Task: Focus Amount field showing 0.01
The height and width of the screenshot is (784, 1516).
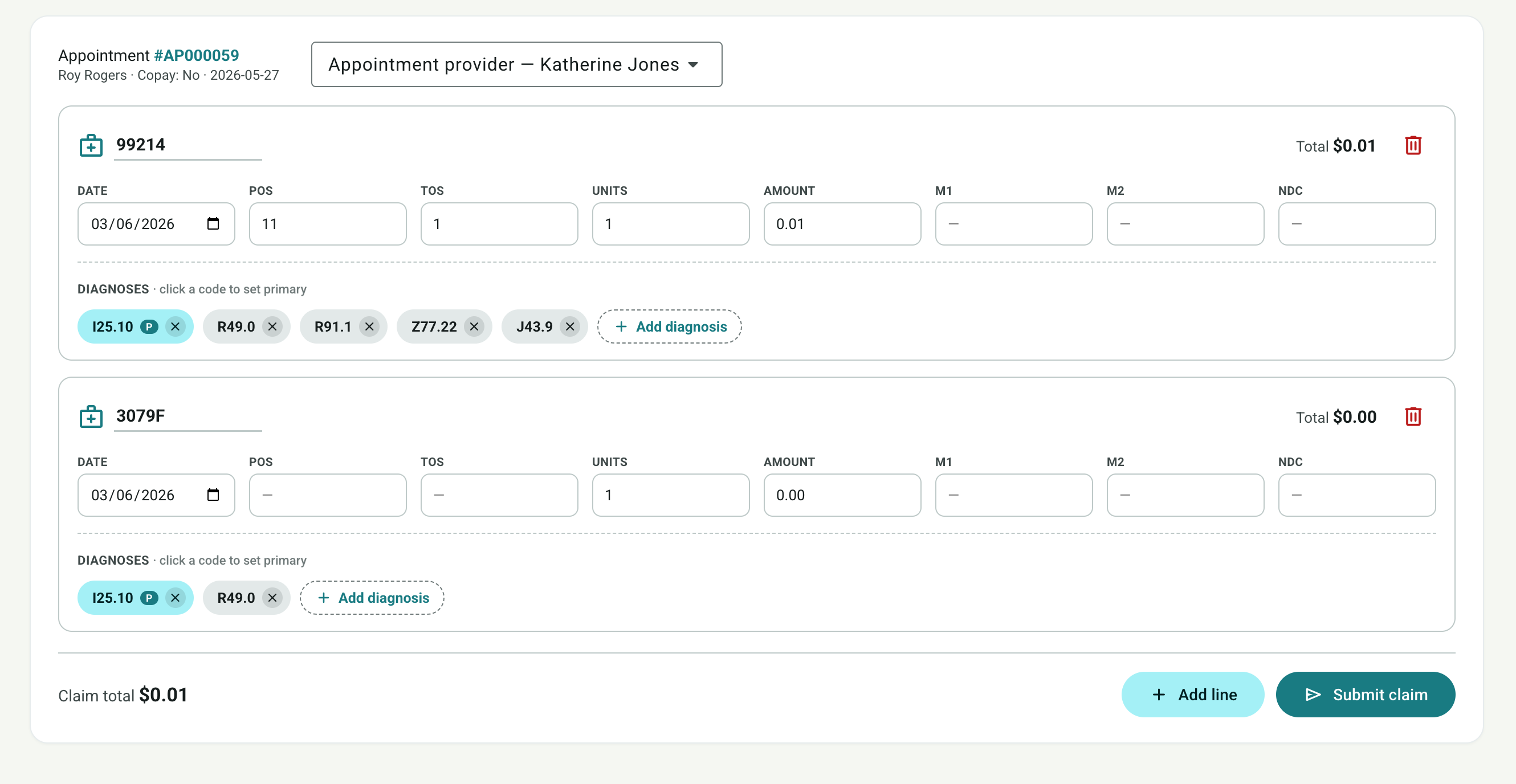Action: 842,223
